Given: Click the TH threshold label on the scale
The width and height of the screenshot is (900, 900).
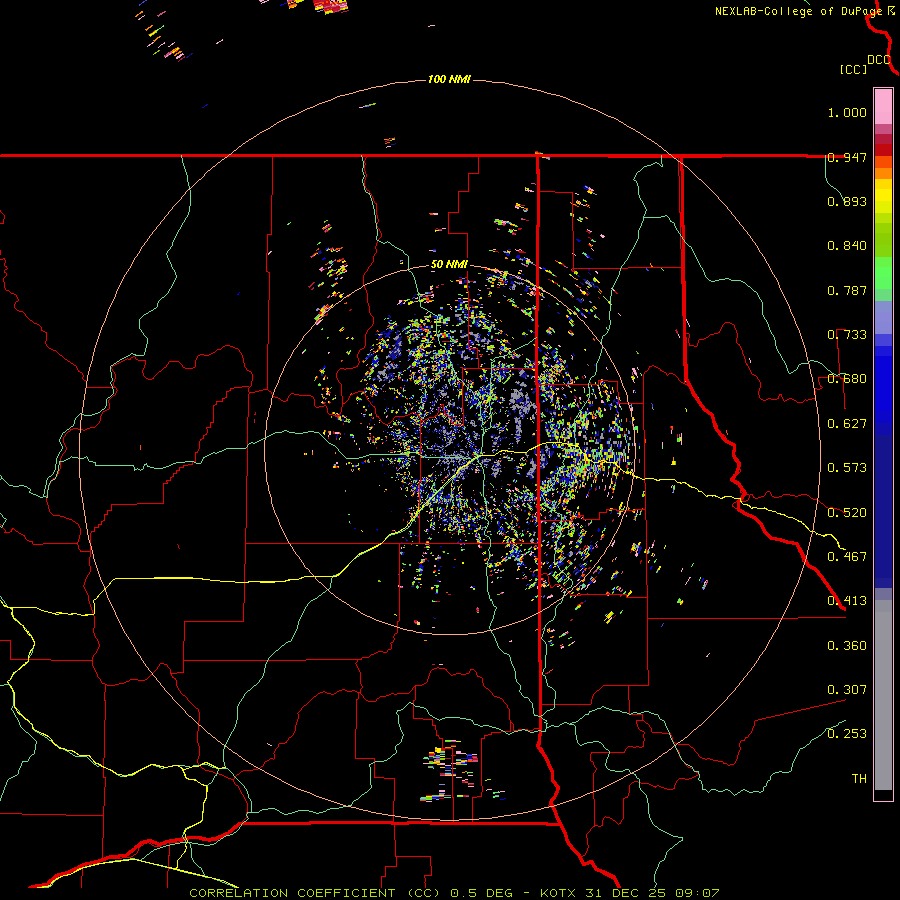Looking at the screenshot, I should pyautogui.click(x=859, y=779).
